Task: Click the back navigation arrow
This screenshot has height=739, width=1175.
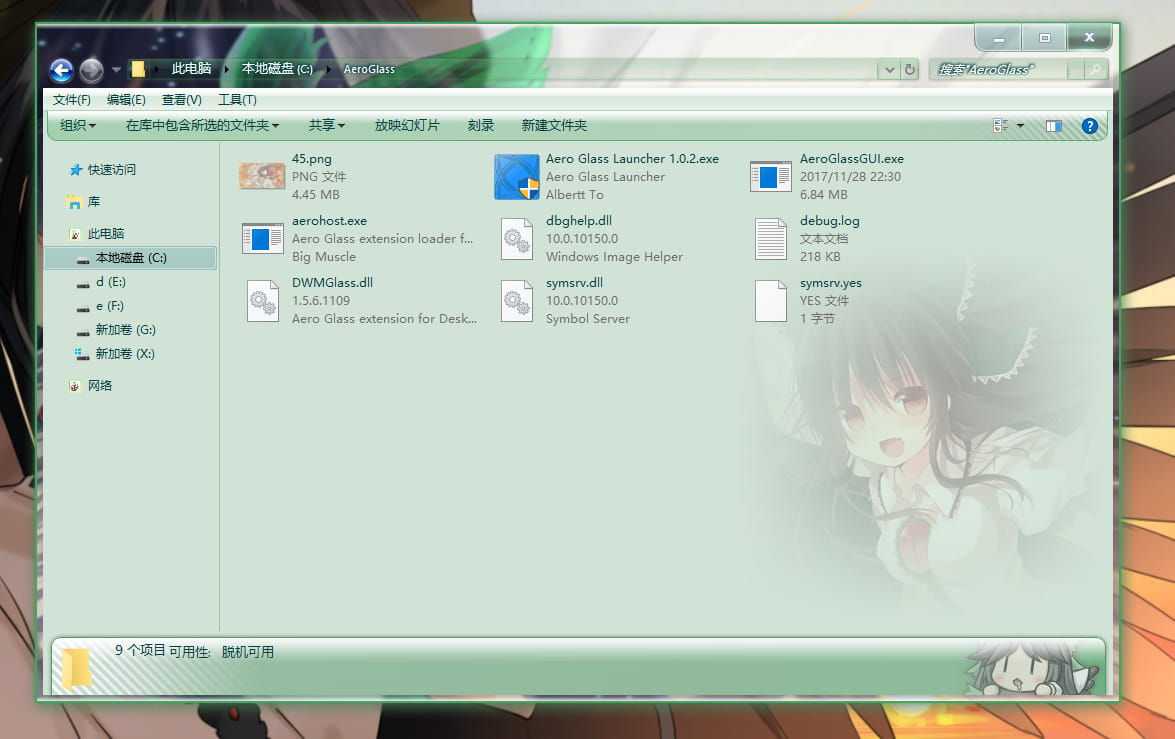Action: click(x=61, y=70)
